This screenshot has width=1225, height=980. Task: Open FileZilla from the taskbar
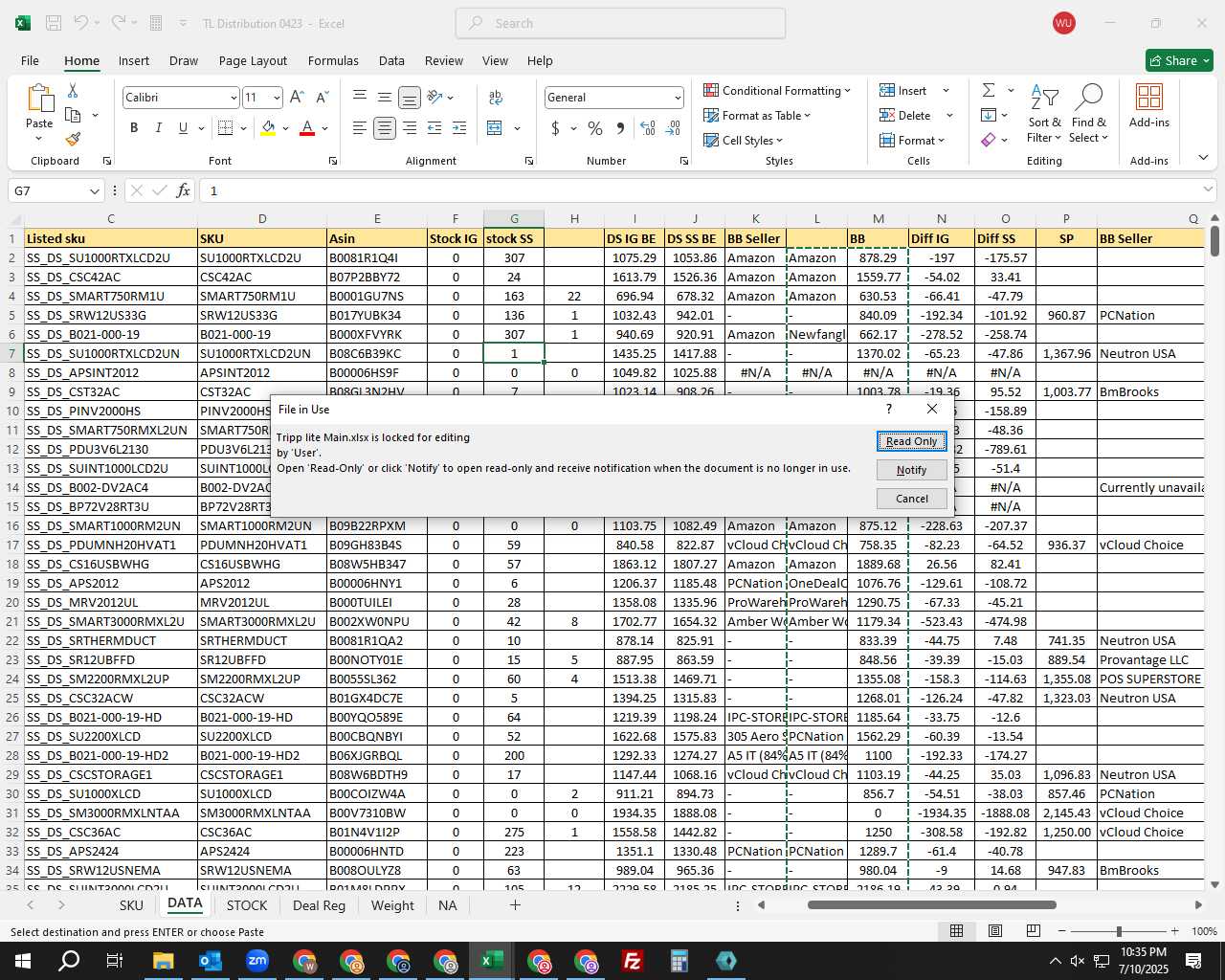(x=633, y=961)
